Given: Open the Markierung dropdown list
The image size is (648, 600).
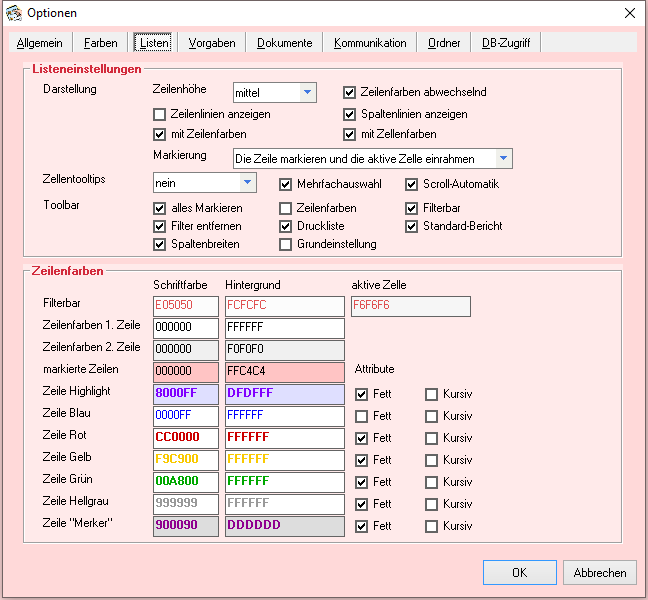Looking at the screenshot, I should click(504, 159).
